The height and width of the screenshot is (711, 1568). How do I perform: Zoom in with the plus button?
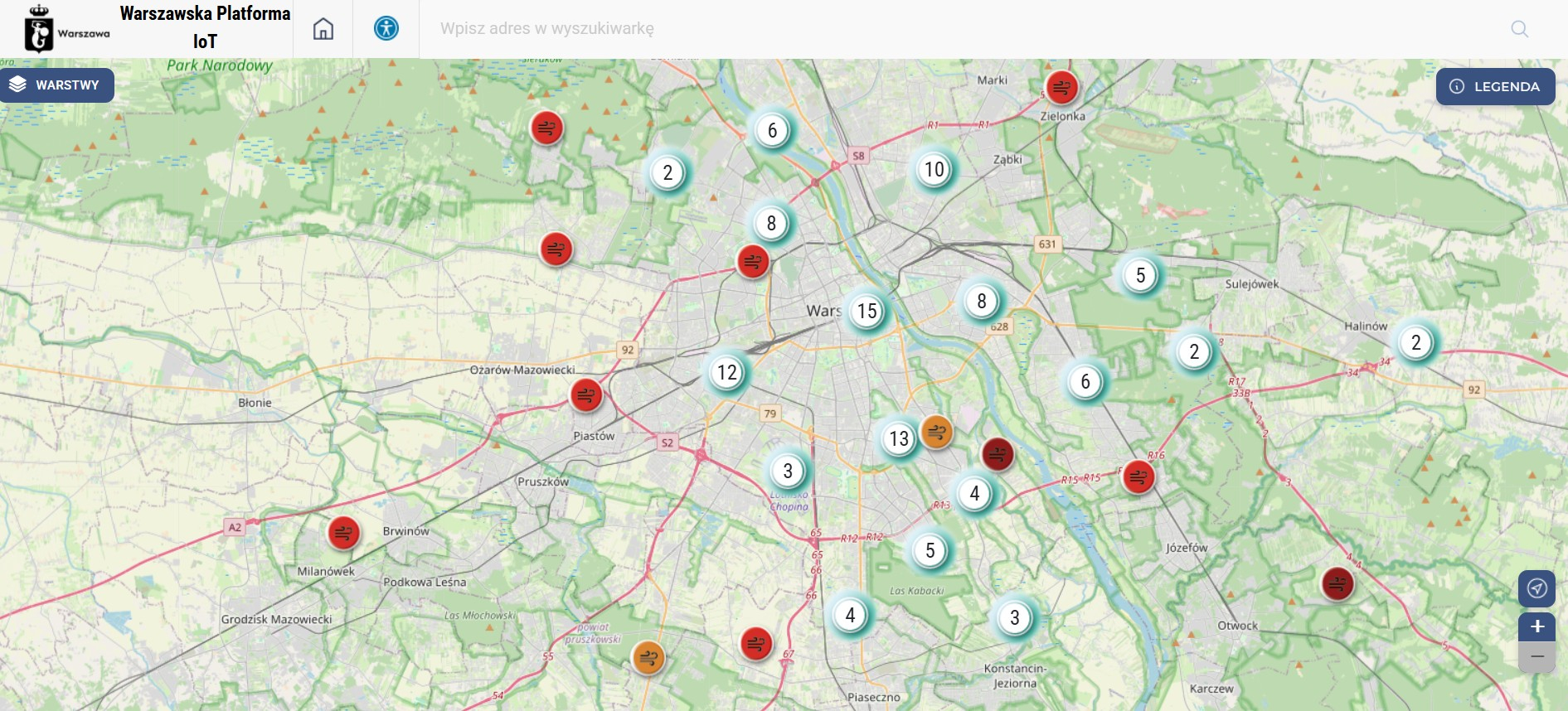pyautogui.click(x=1536, y=626)
